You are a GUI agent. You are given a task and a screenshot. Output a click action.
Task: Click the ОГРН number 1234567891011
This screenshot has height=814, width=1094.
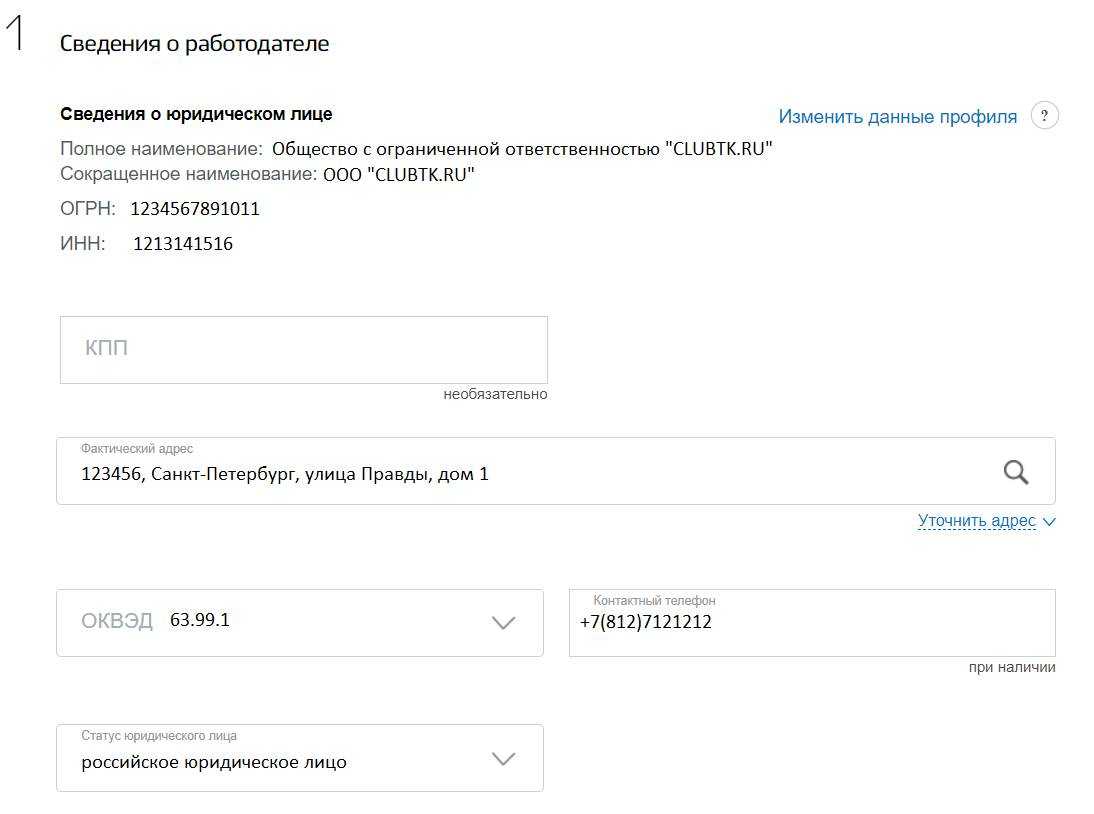pyautogui.click(x=195, y=209)
